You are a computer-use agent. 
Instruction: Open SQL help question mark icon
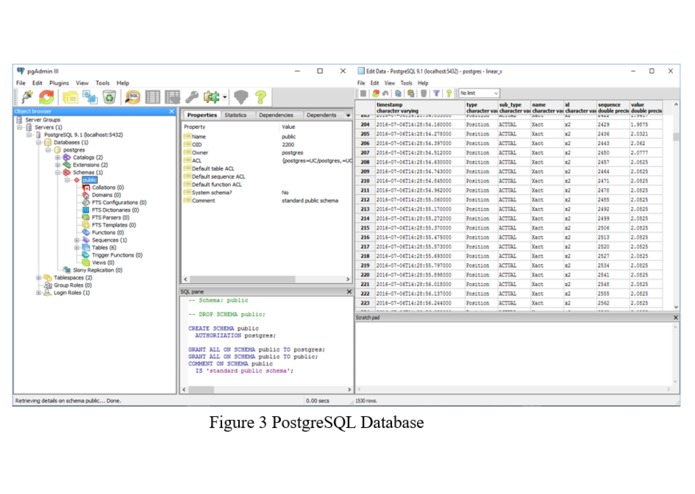coord(261,97)
